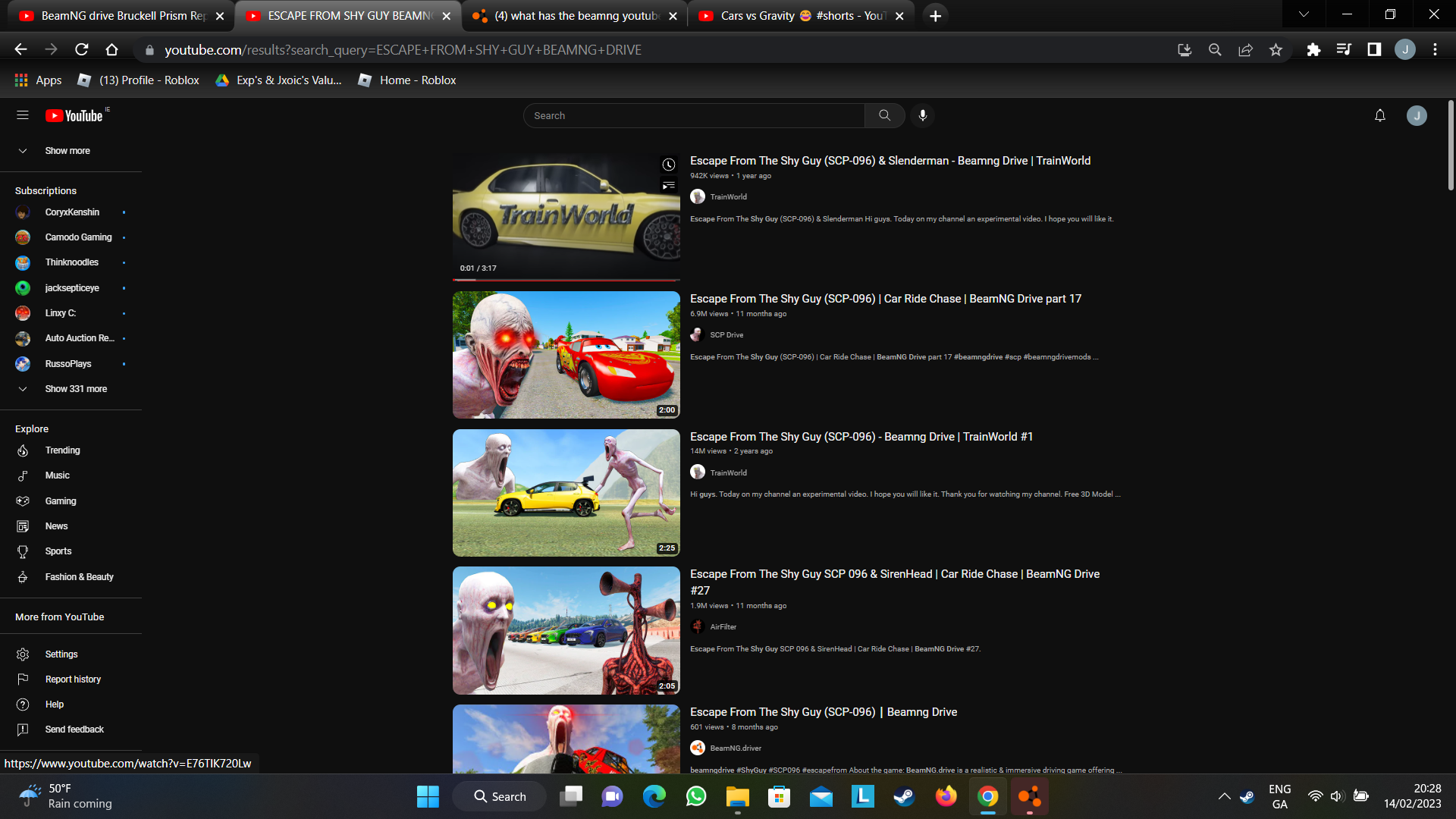The image size is (1456, 819).
Task: Open BeamNG.driver channel link
Action: click(736, 748)
